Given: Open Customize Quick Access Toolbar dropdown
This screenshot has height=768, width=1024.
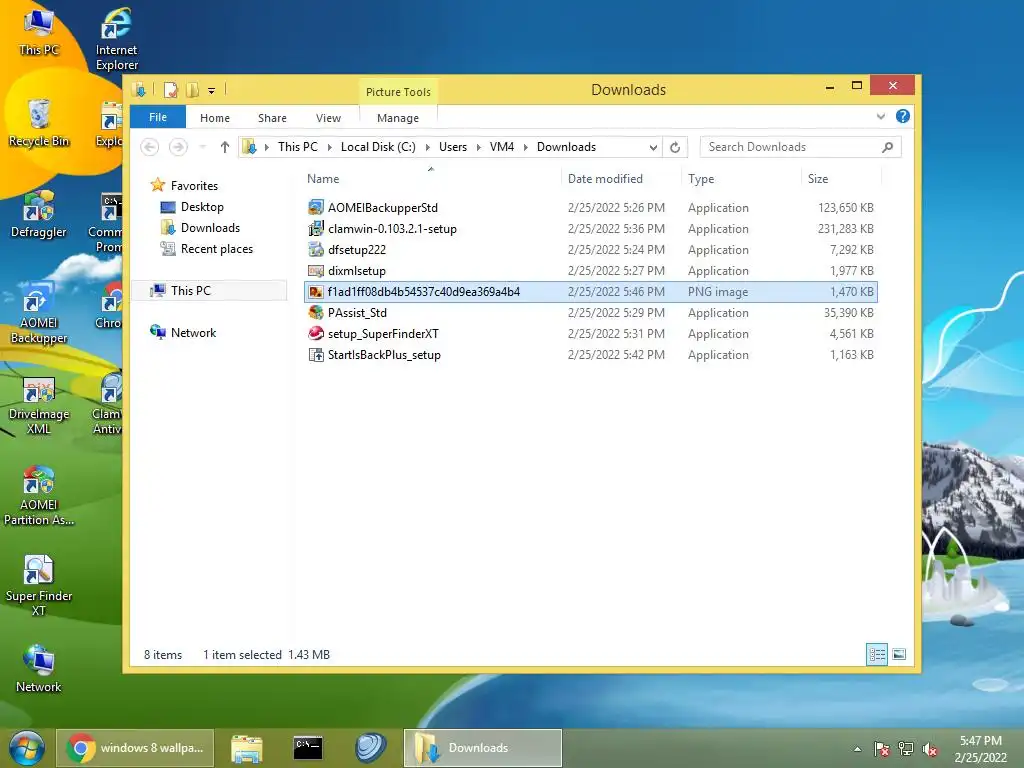Looking at the screenshot, I should point(212,91).
